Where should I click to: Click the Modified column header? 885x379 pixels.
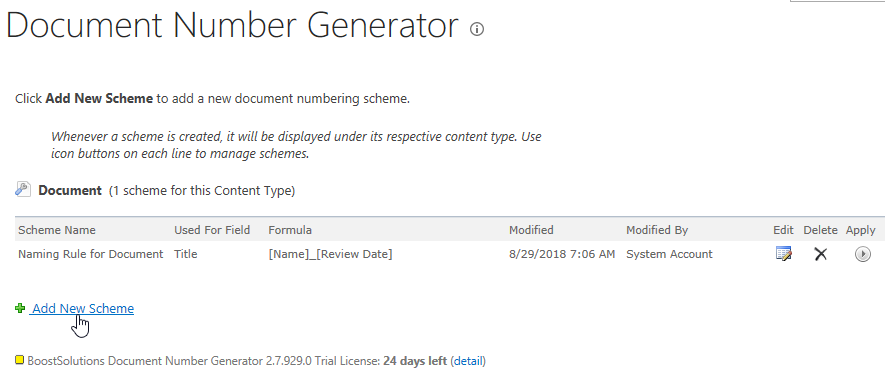(x=531, y=230)
